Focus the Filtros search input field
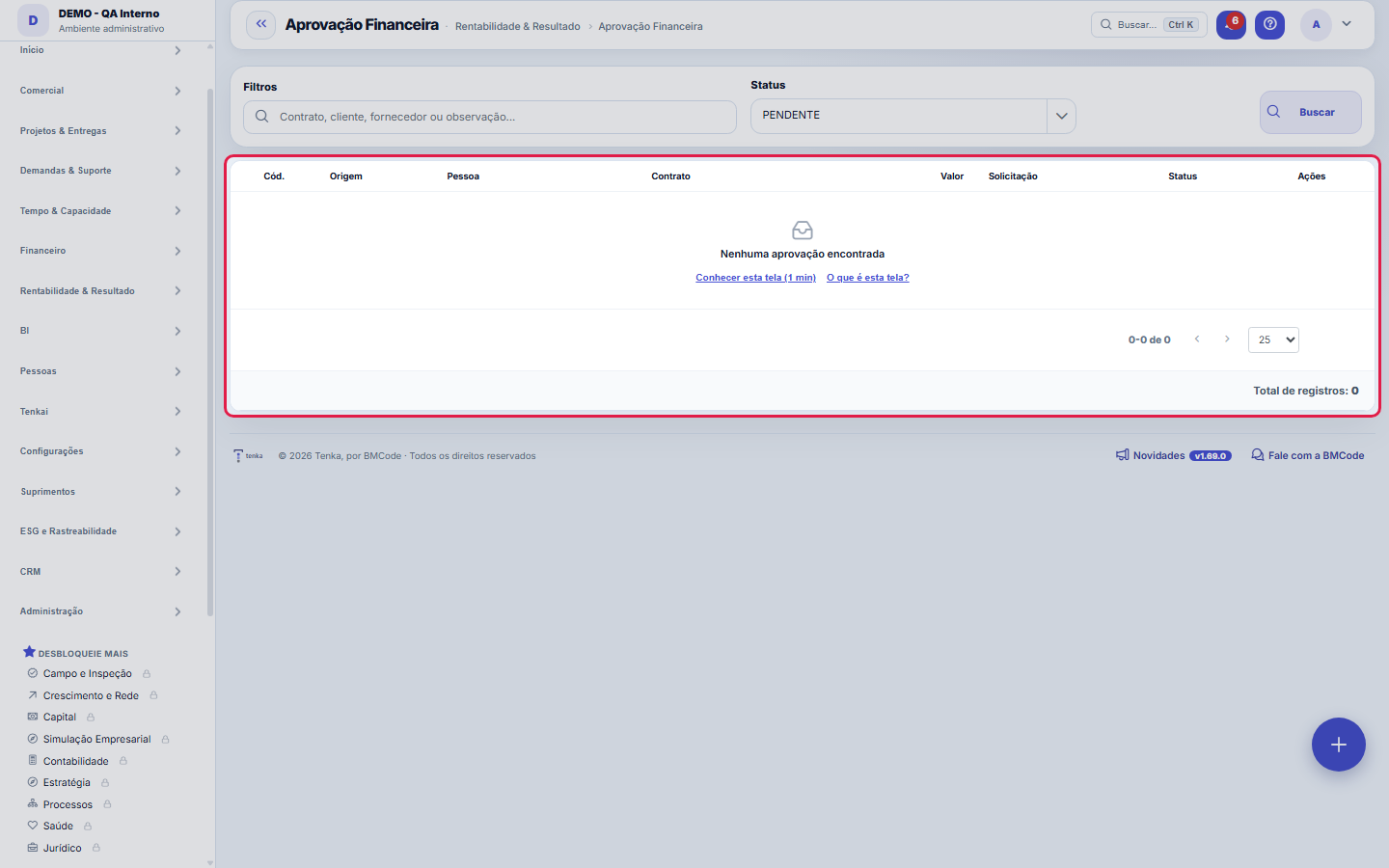This screenshot has height=868, width=1389. (490, 117)
